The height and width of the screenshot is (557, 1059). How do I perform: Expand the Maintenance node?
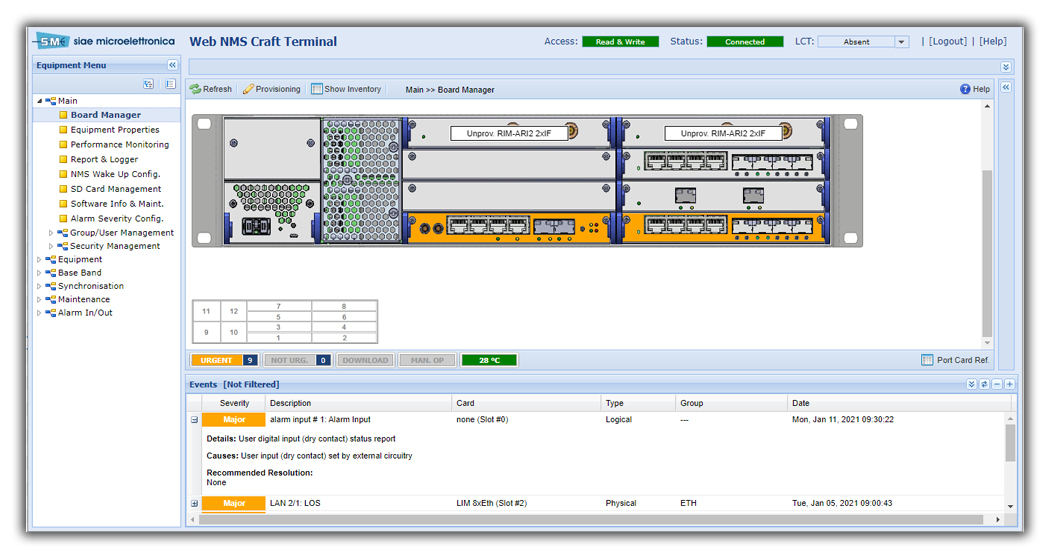click(39, 300)
